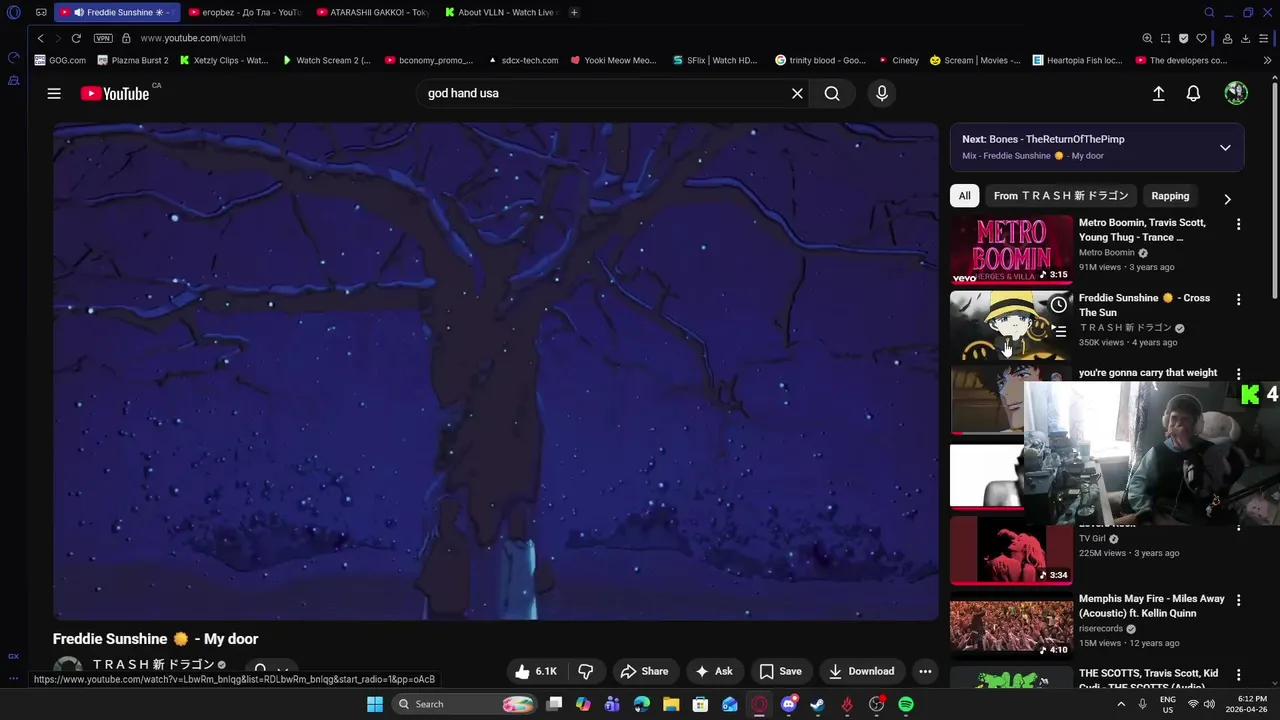Open Freddie Sunshine Cross The Sun thumbnail
The width and height of the screenshot is (1280, 720).
coord(1011,324)
